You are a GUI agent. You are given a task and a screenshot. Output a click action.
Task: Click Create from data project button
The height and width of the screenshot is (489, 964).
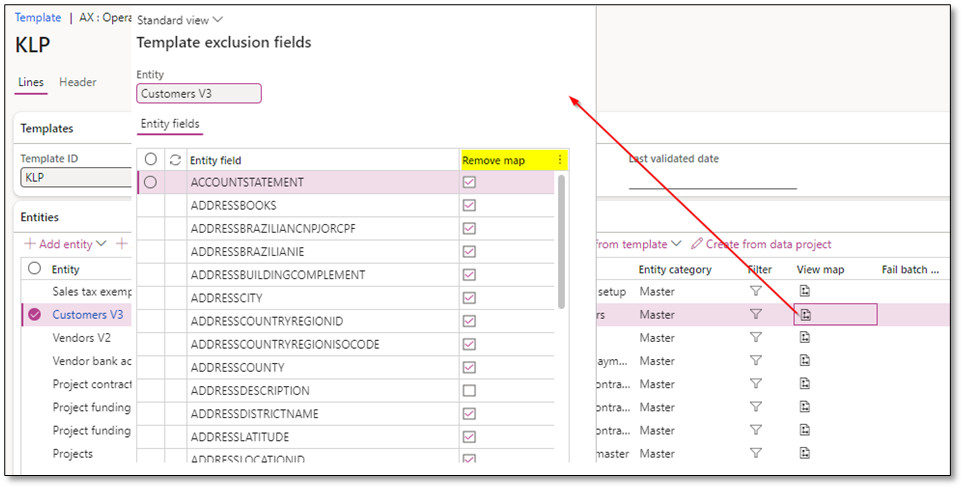(768, 244)
